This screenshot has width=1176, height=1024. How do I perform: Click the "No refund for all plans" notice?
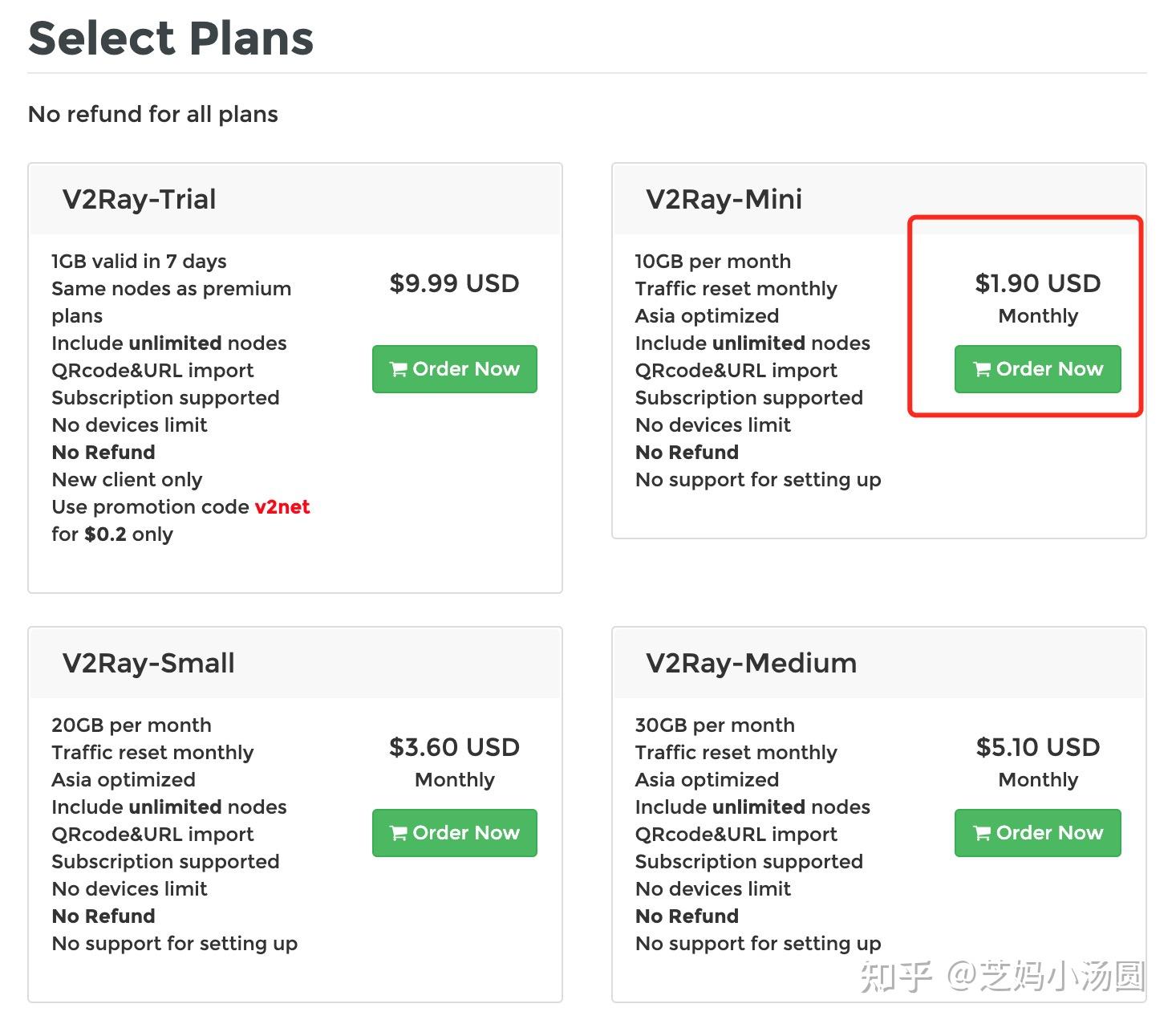tap(153, 114)
